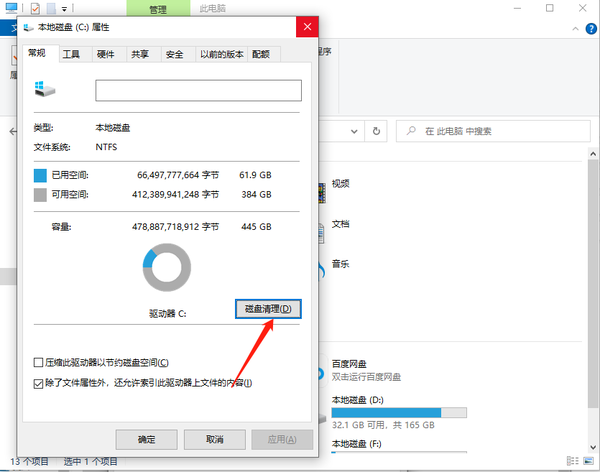
Task: Switch to details view icon in status bar
Action: point(572,461)
